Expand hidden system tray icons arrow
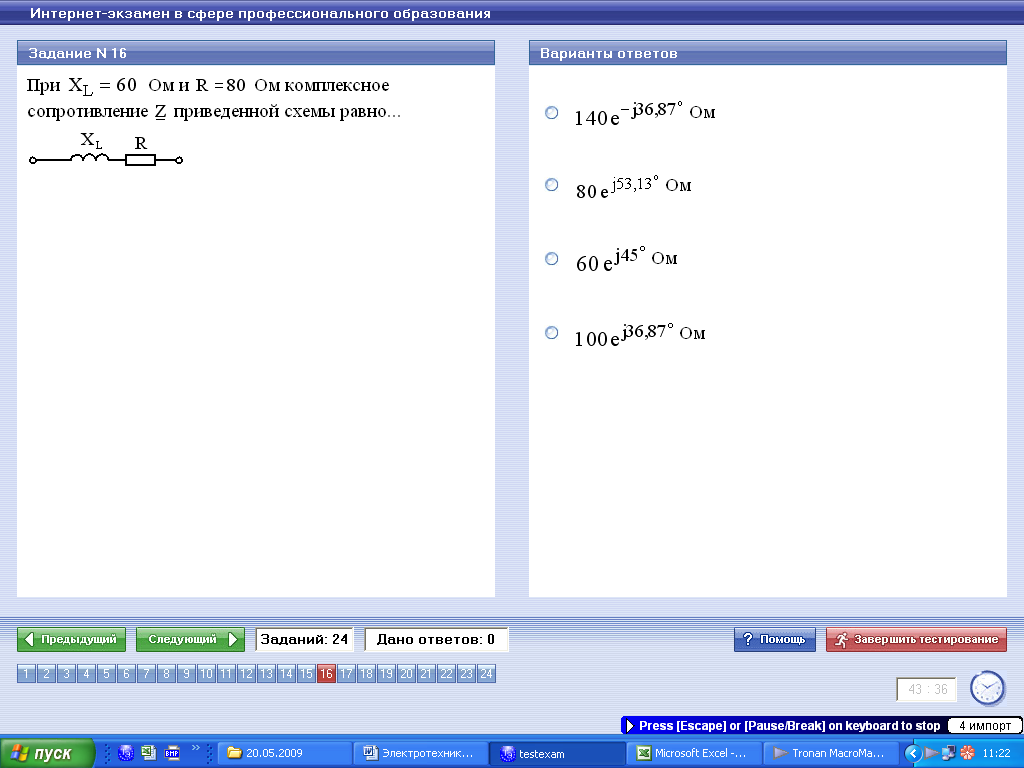The width and height of the screenshot is (1024, 768). click(x=912, y=754)
